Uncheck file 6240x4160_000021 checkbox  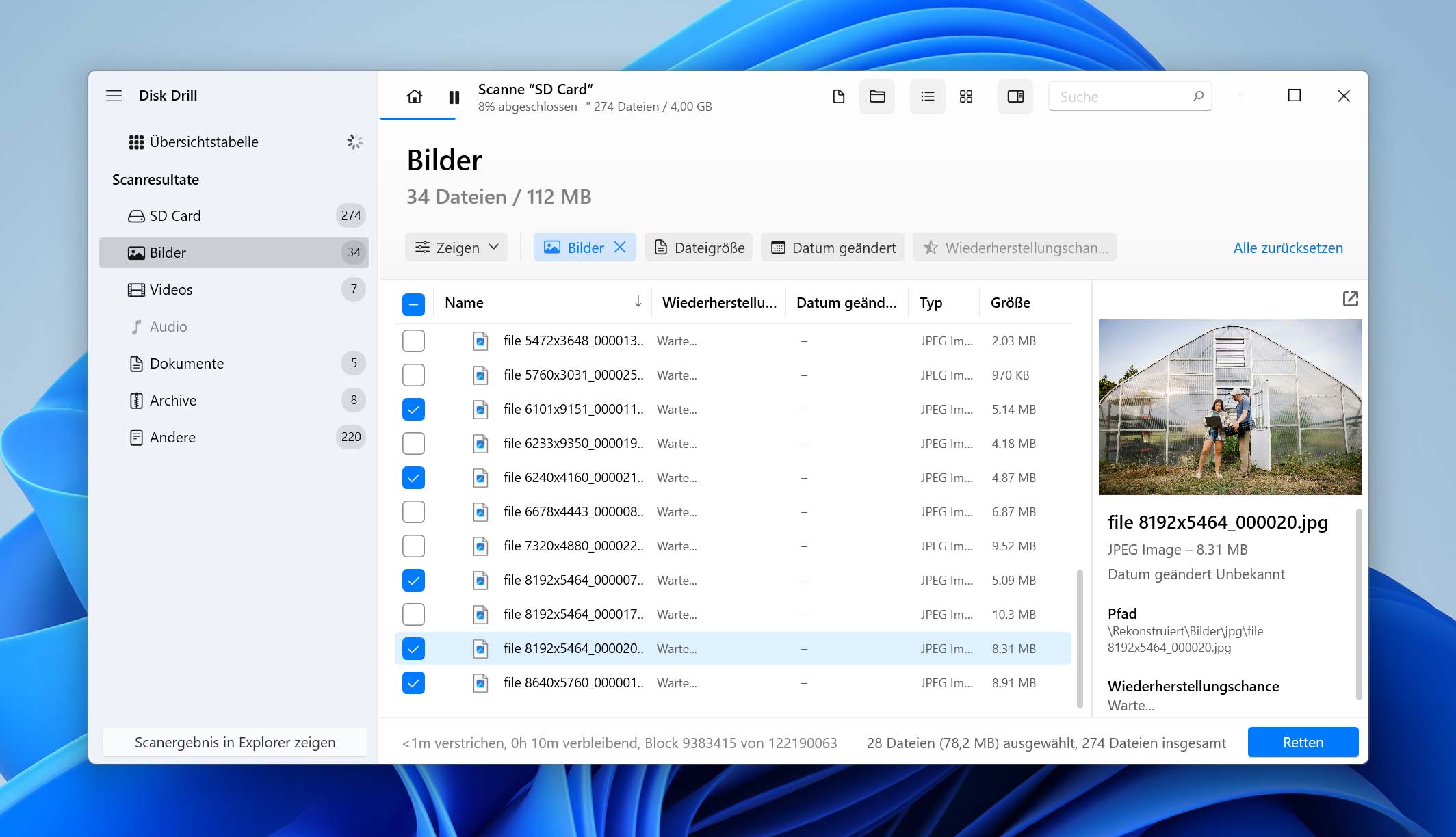click(413, 478)
